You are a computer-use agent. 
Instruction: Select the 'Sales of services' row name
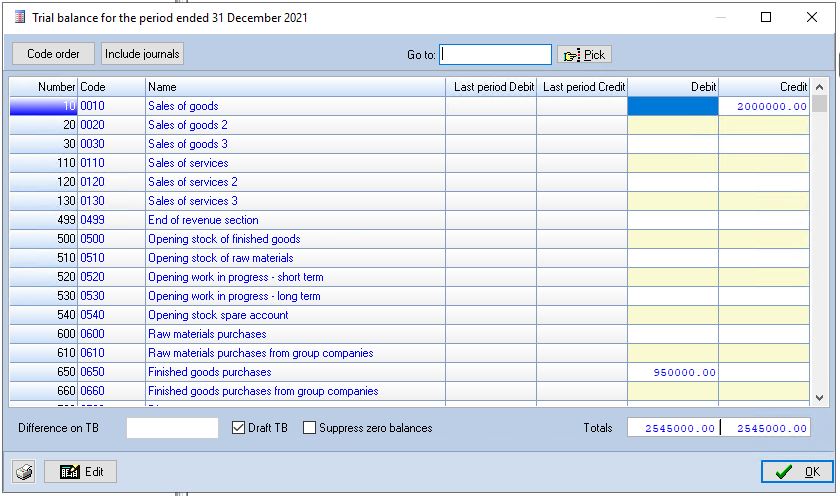(188, 163)
